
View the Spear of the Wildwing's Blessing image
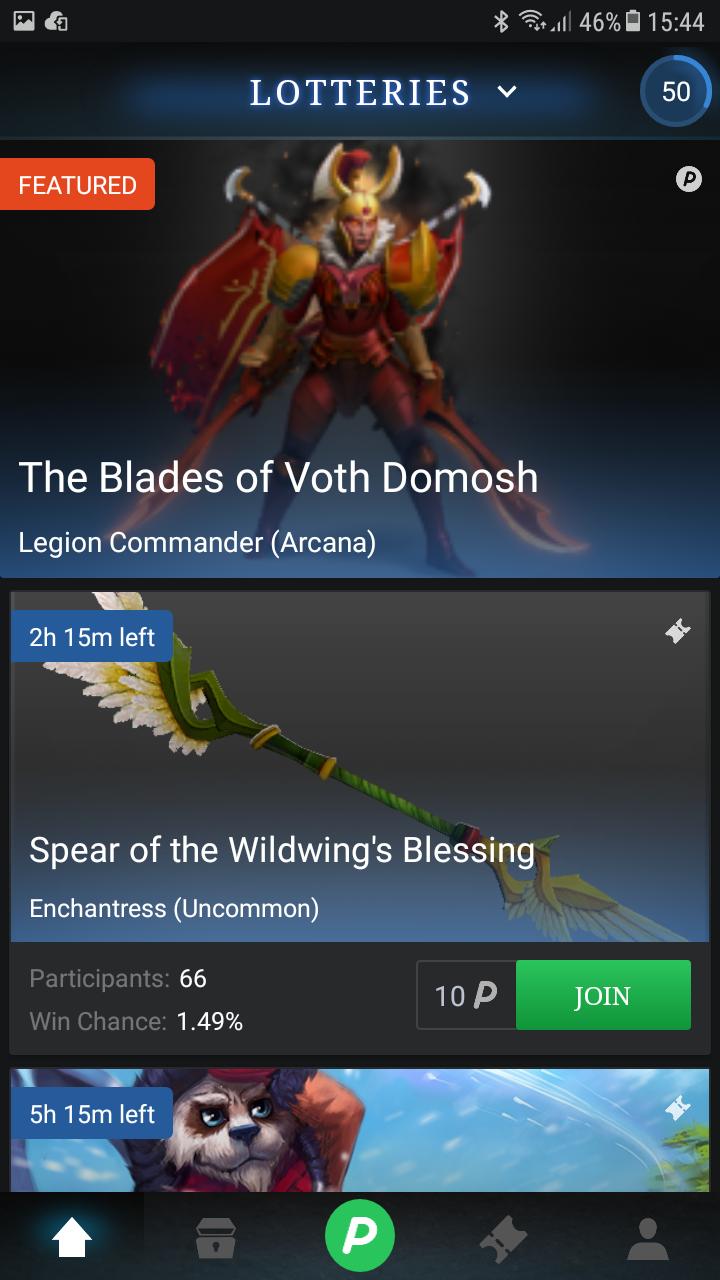tap(360, 767)
